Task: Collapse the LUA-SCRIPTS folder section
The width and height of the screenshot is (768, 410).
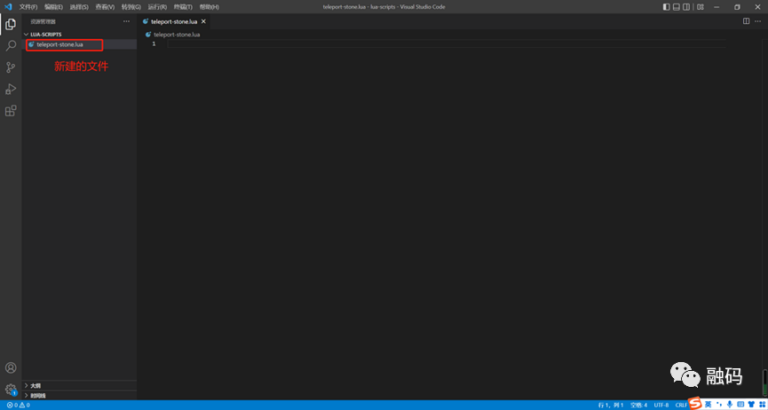Action: tap(47, 34)
